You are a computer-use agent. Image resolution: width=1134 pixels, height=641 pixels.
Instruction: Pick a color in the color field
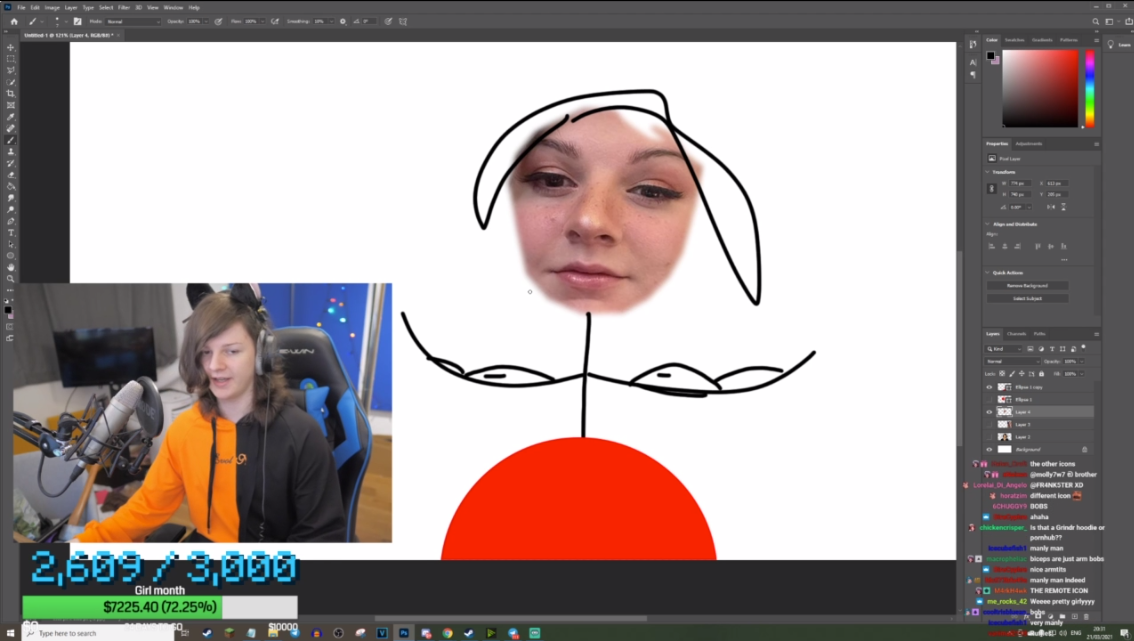pos(1040,89)
